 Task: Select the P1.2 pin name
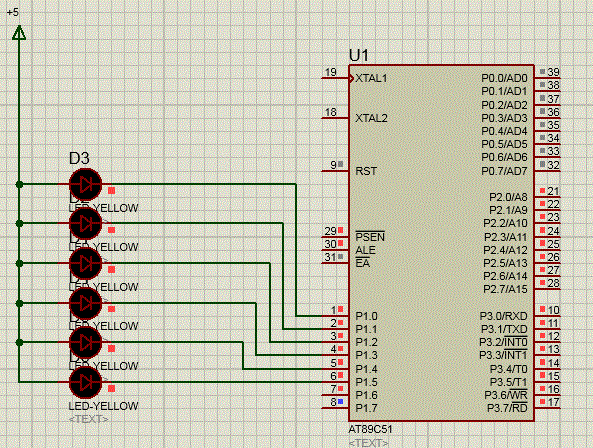(366, 342)
